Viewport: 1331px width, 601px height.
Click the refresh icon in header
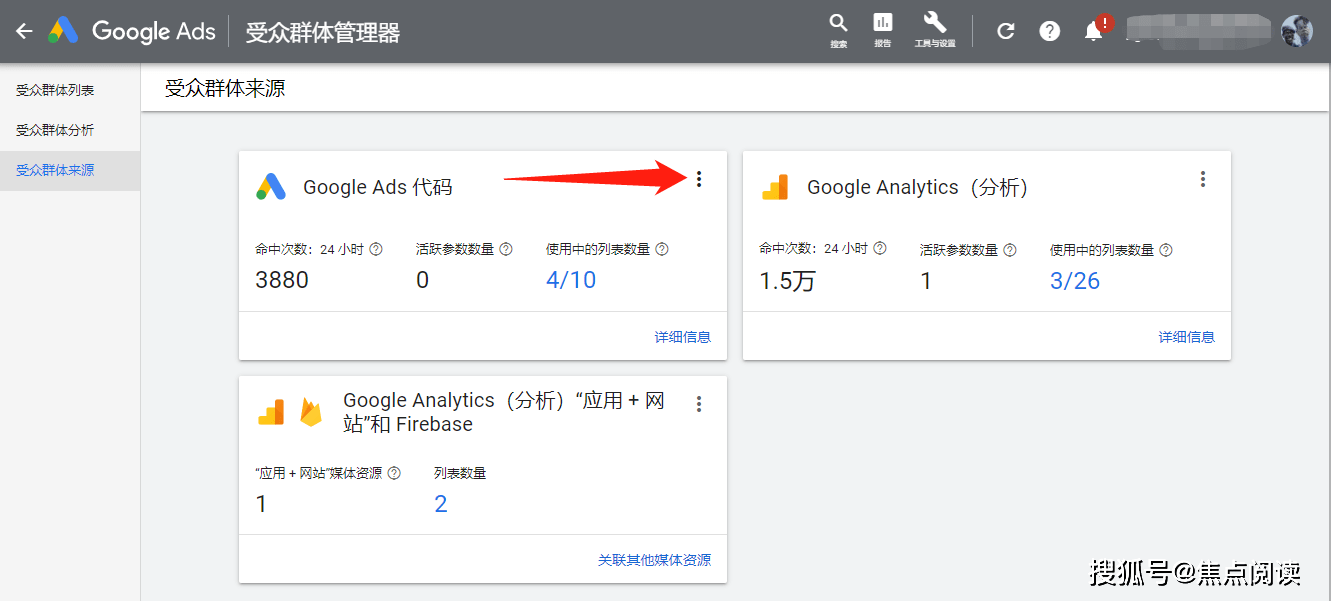pos(1006,31)
